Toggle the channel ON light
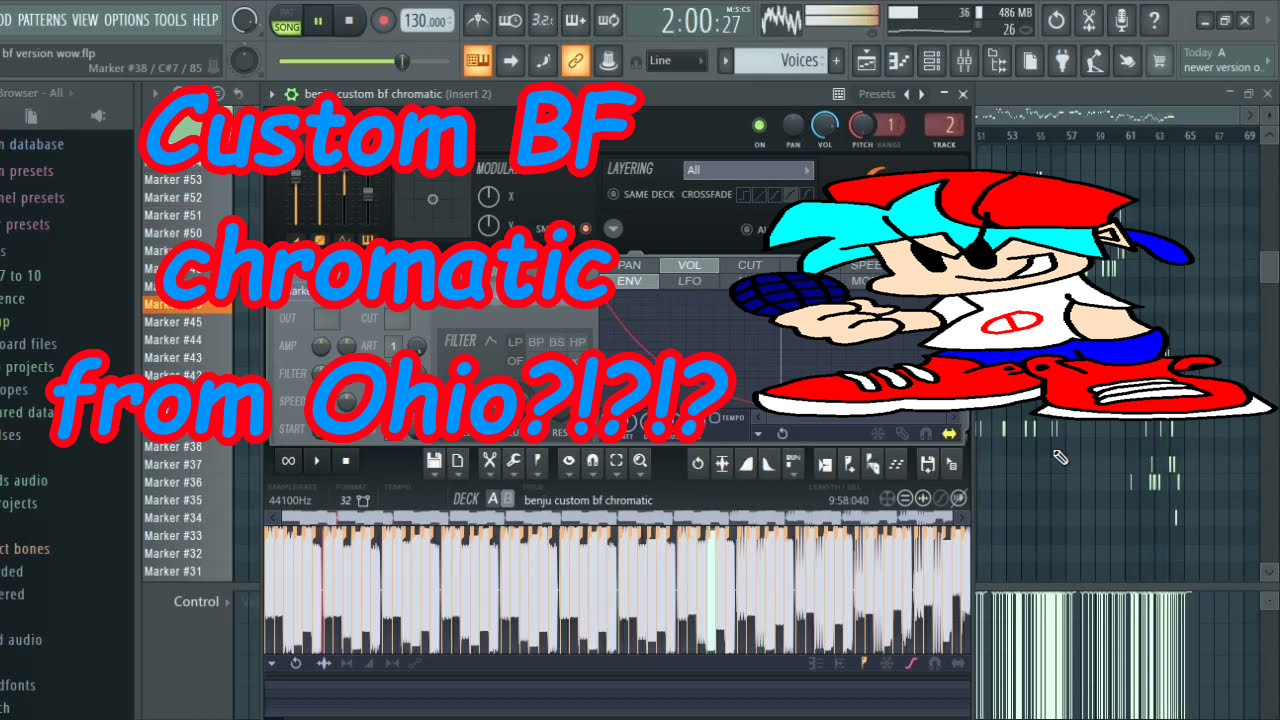This screenshot has height=720, width=1280. tap(759, 125)
